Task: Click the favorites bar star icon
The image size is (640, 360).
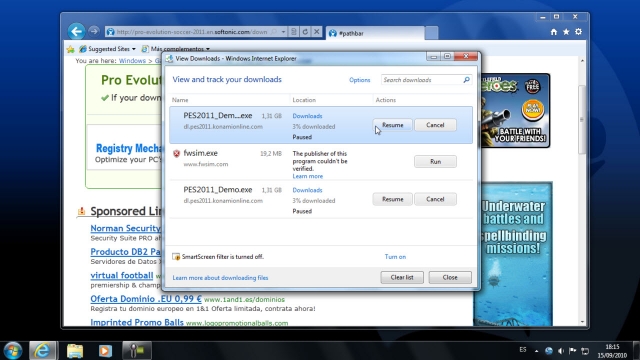Action: click(x=71, y=49)
